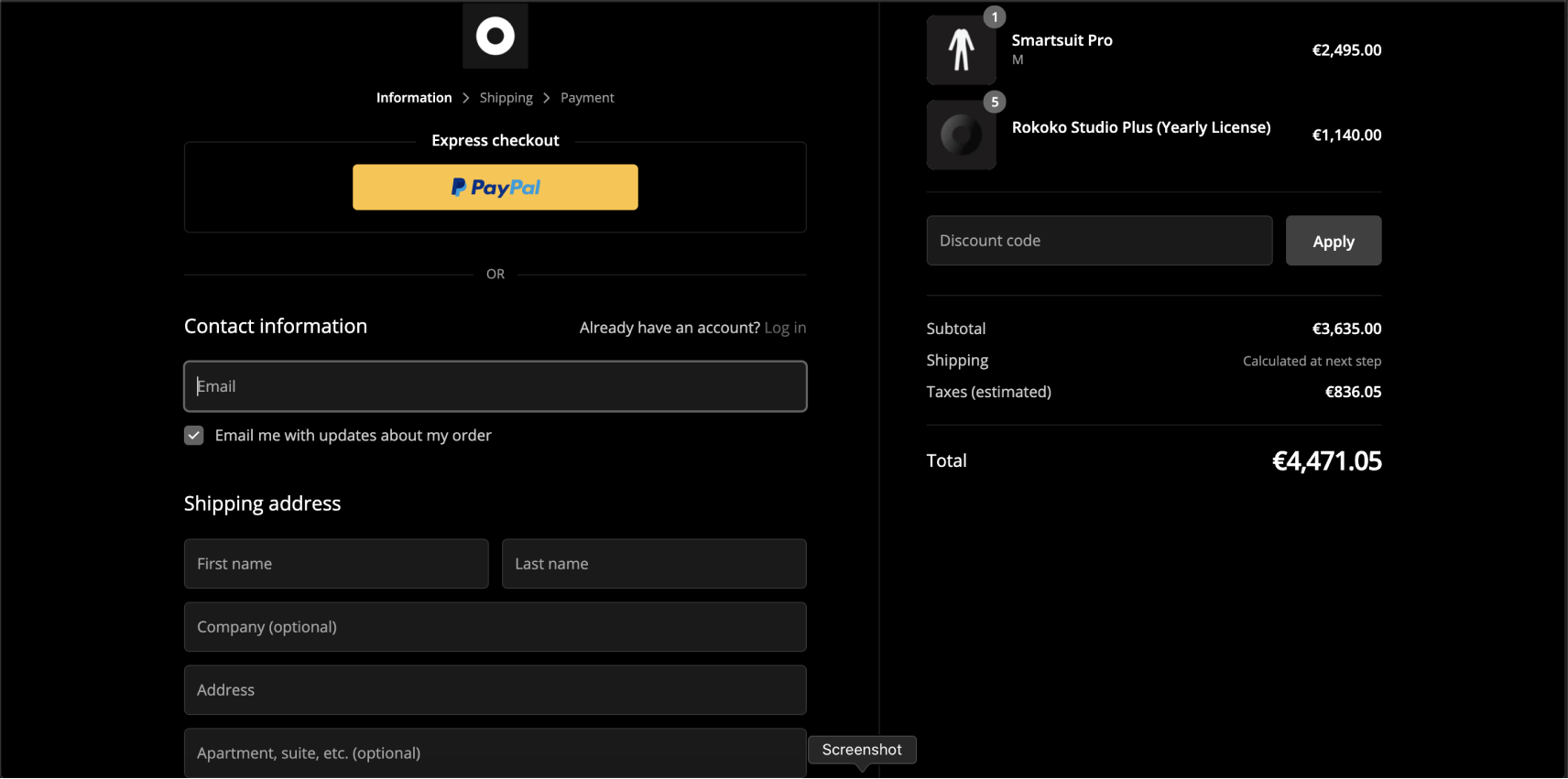Image resolution: width=1568 pixels, height=779 pixels.
Task: Click the Apartment, suite, etc. field
Action: (x=495, y=753)
